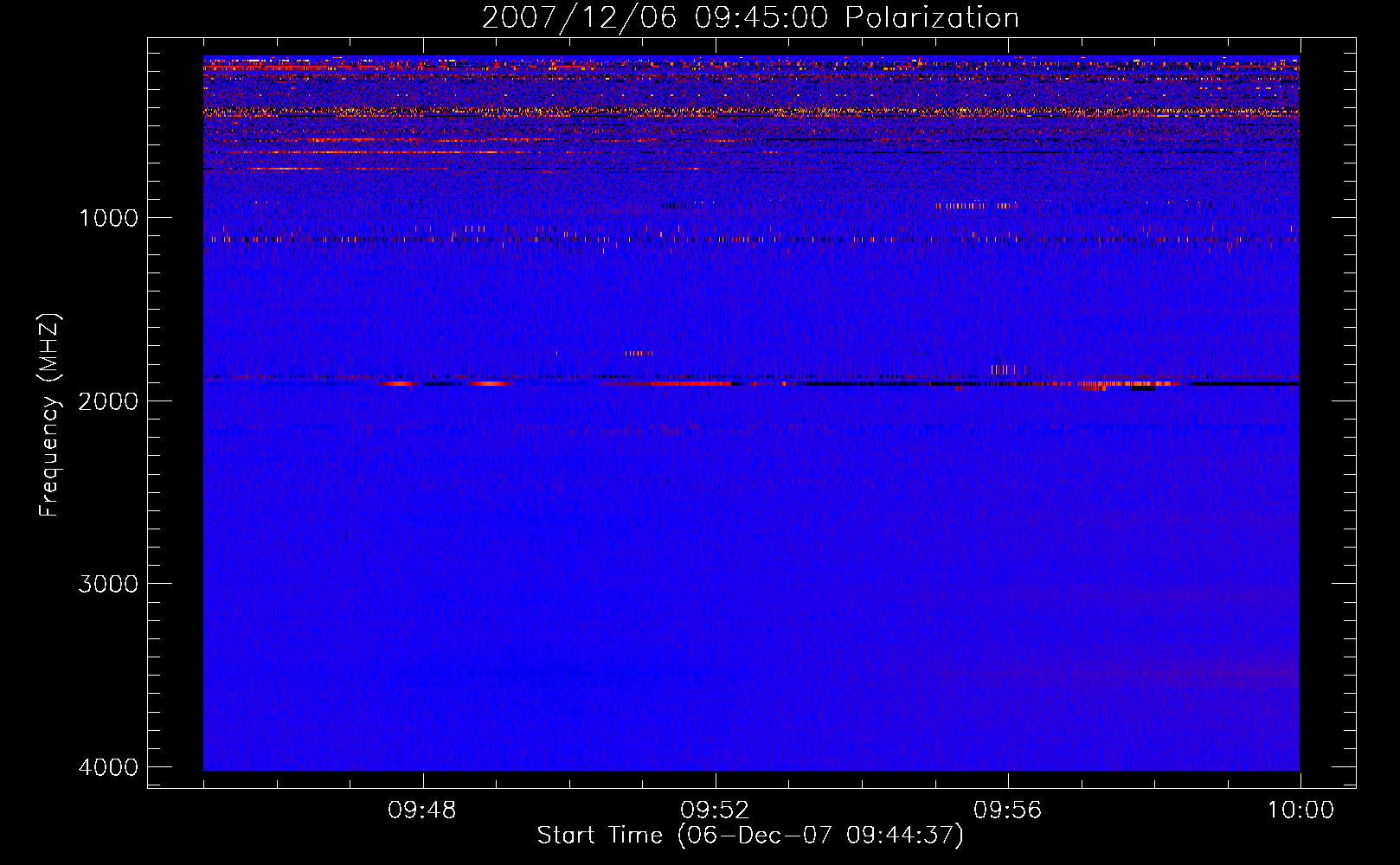Click the '09:48' time tick label

[422, 811]
